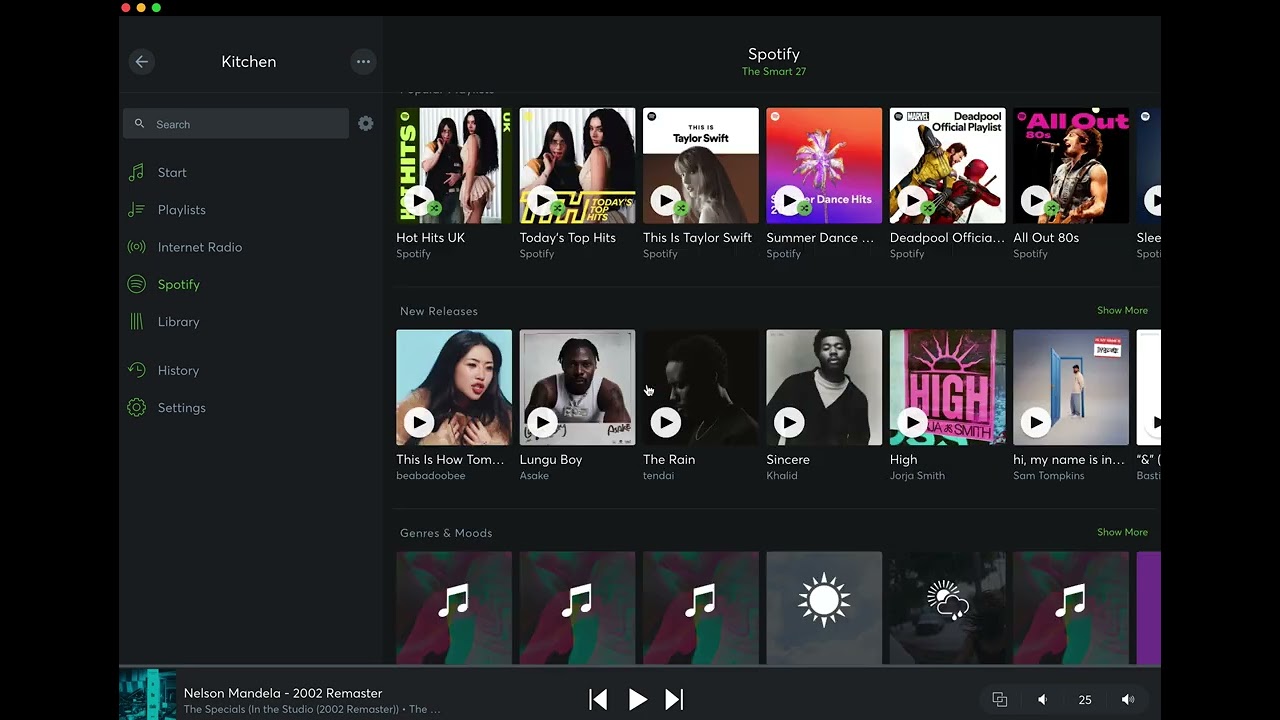Play the Summer Dance playlist
This screenshot has width=1280, height=720.
[x=789, y=201]
